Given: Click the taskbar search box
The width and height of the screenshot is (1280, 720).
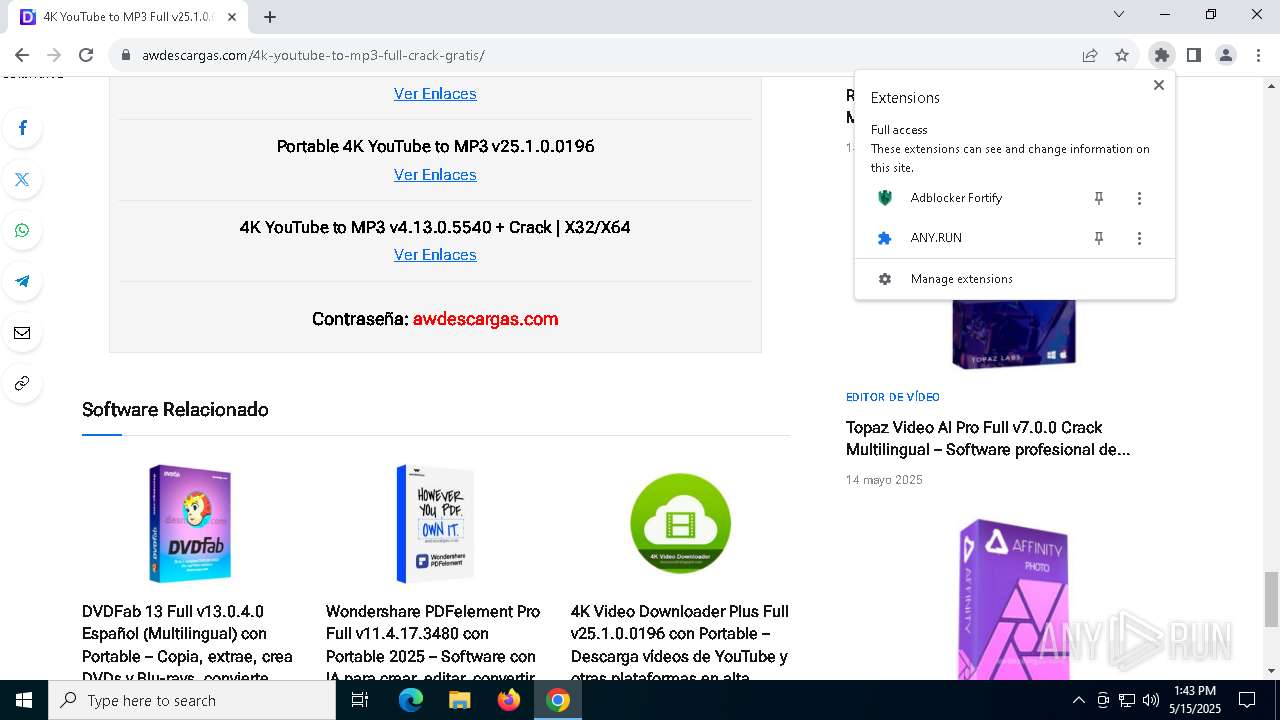Looking at the screenshot, I should coord(192,700).
